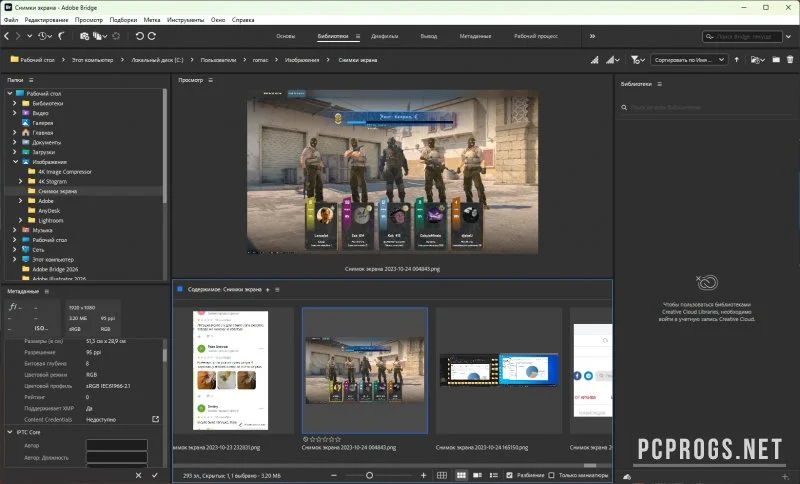Image resolution: width=800 pixels, height=484 pixels.
Task: Click the content panel horizontal scrollbar
Action: point(590,465)
